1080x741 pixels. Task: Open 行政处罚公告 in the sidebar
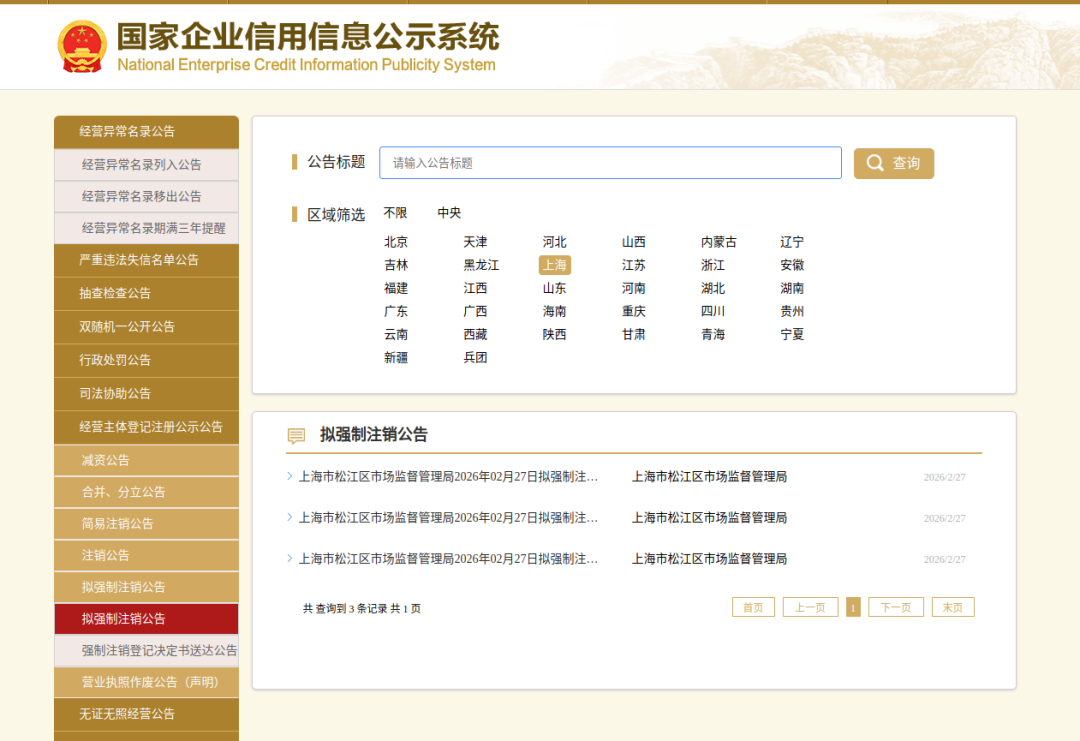point(146,360)
